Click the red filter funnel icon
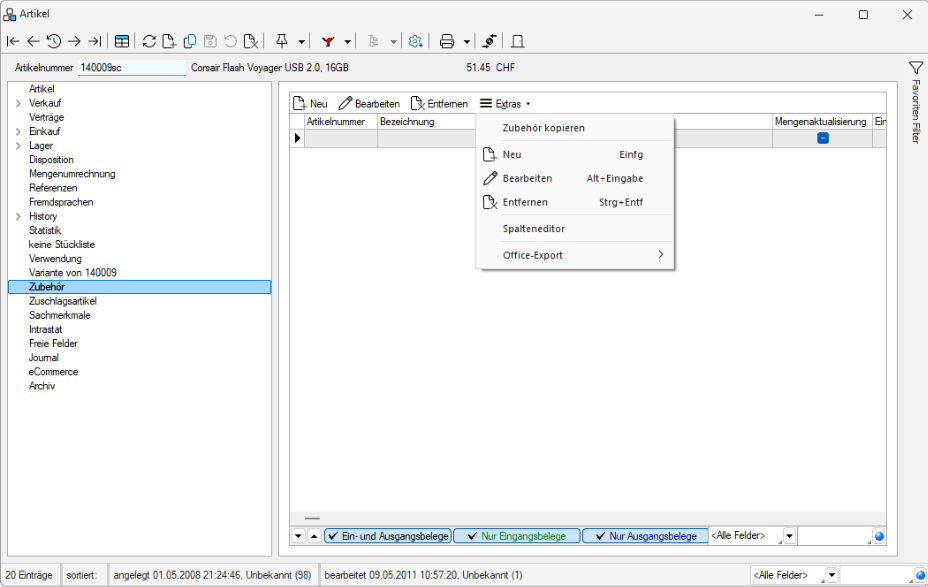Screen dimensions: 928x587 (x=327, y=41)
